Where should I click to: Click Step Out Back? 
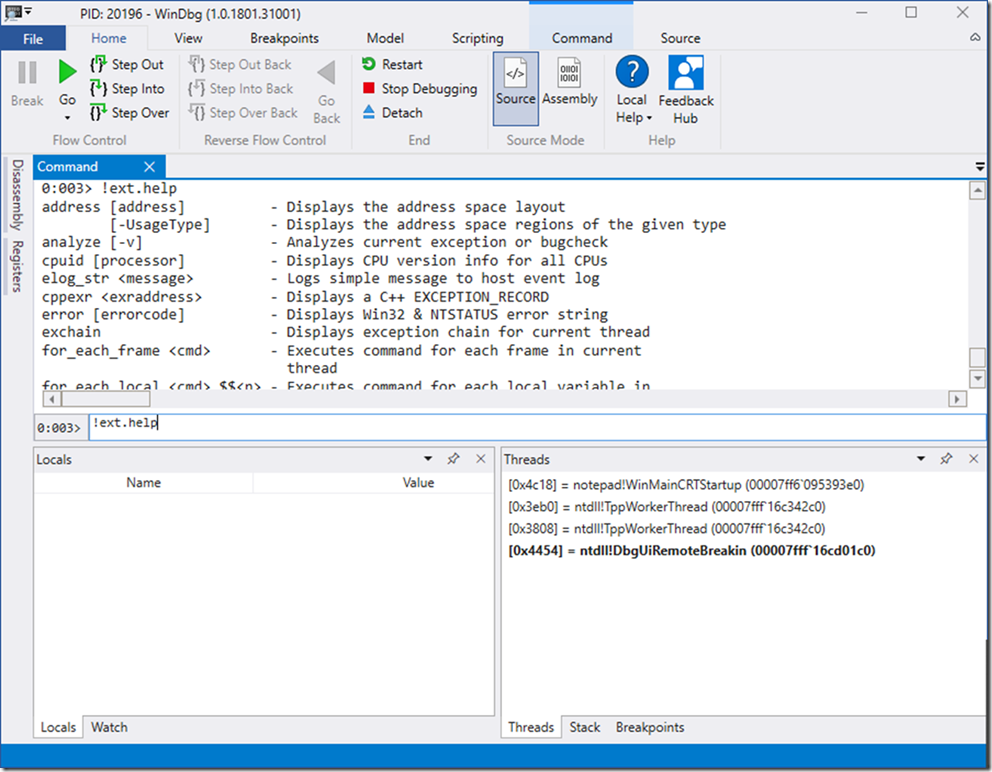(240, 65)
